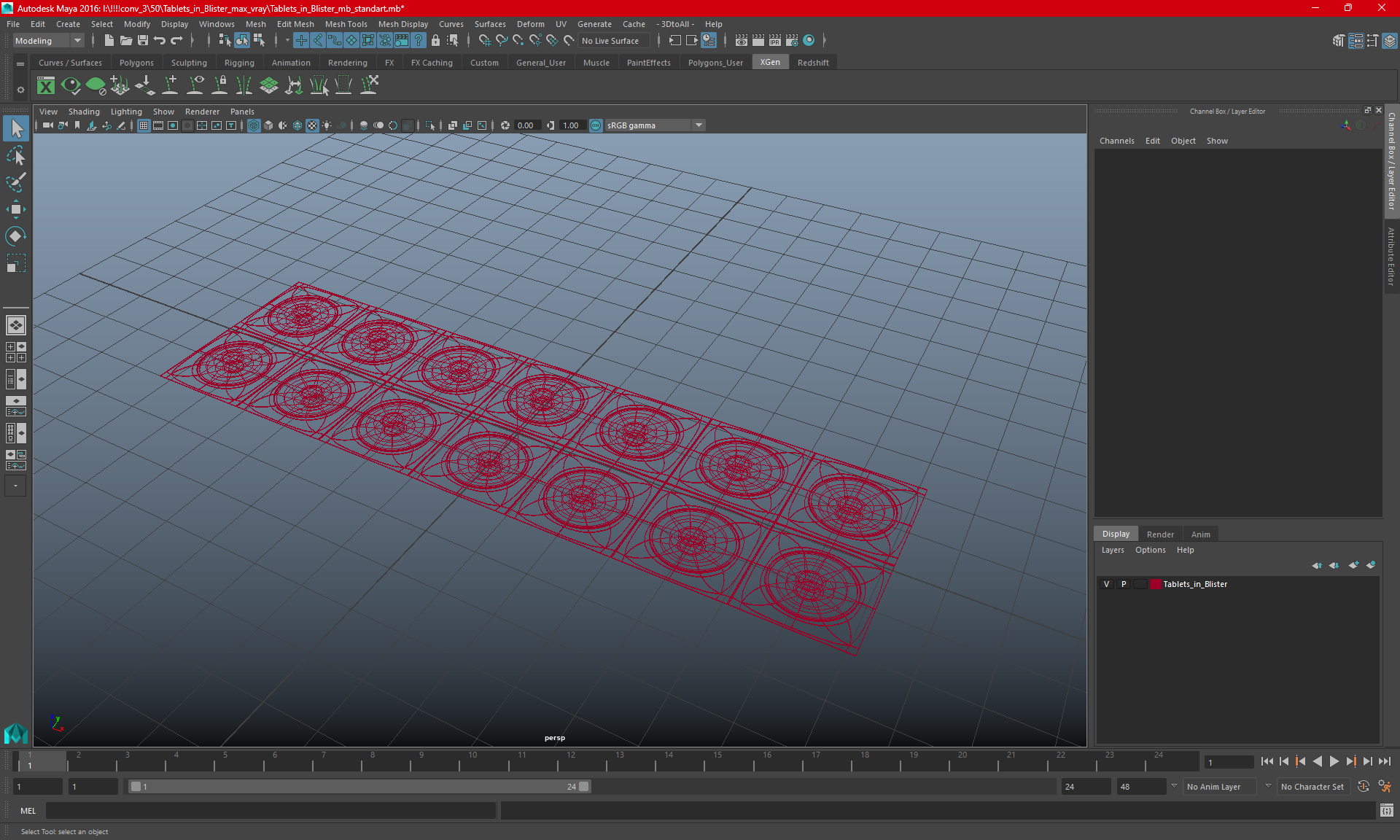The image size is (1400, 840).
Task: Click the XGen guides mirror icon
Action: tap(244, 86)
